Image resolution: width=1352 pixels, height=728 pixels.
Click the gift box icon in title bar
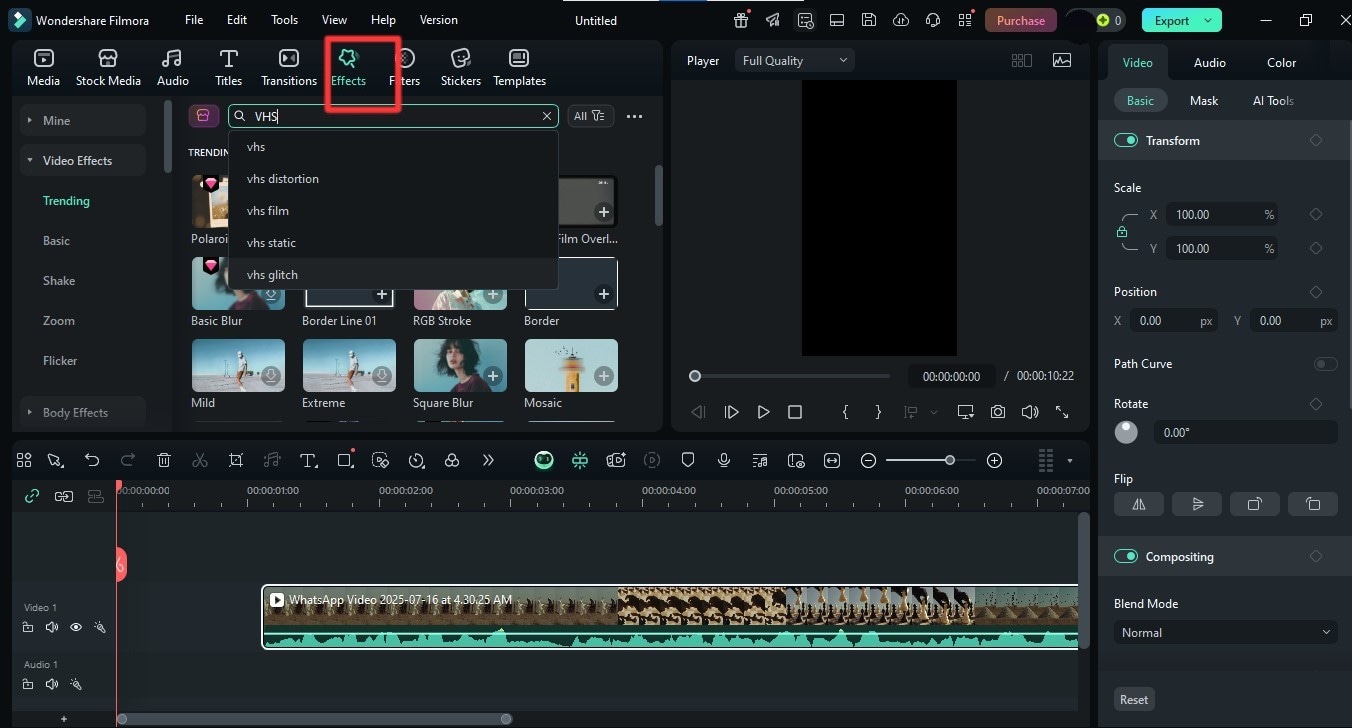[741, 20]
